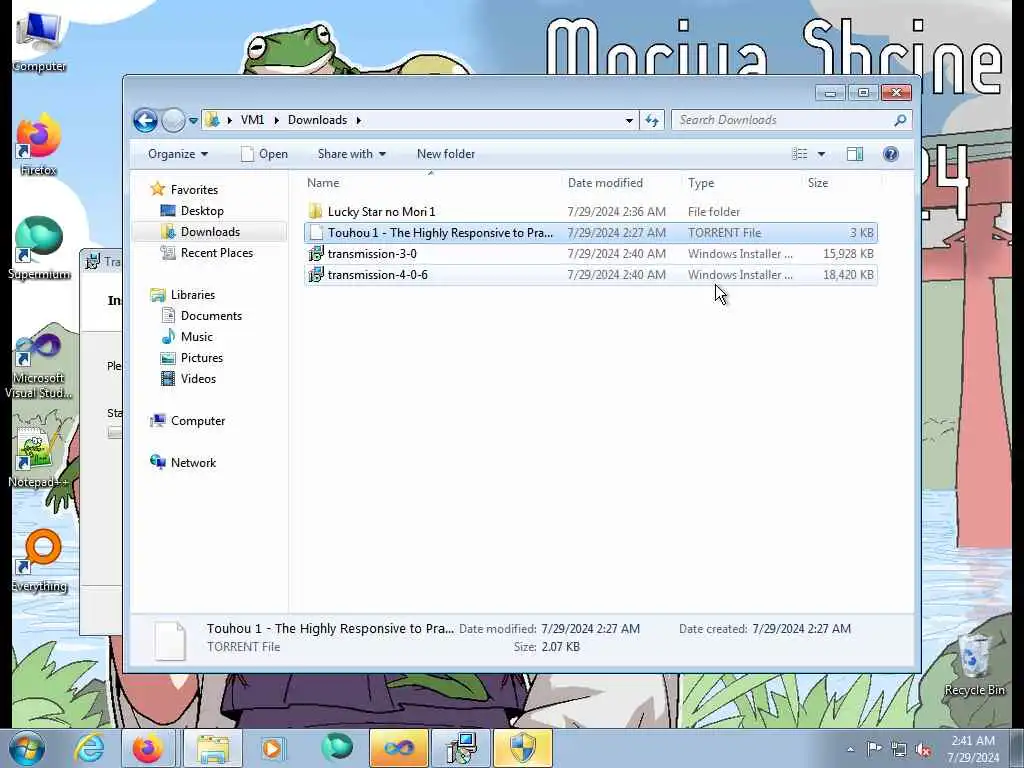Open the Everything desktop shortcut
The image size is (1024, 768).
click(39, 560)
